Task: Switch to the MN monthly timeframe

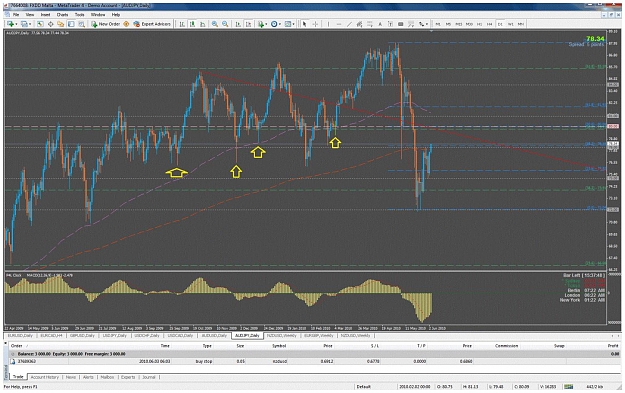Action: [521, 24]
